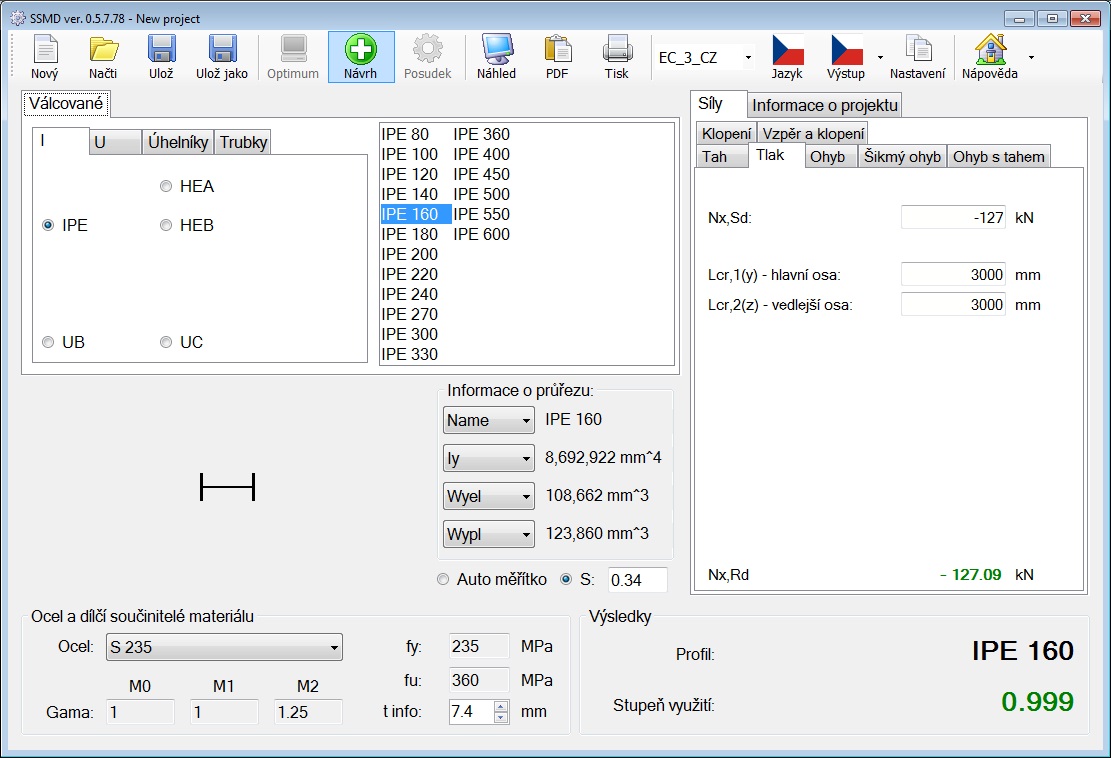The image size is (1111, 758).
Task: Switch to Ohyb s tahem tab
Action: coord(998,157)
